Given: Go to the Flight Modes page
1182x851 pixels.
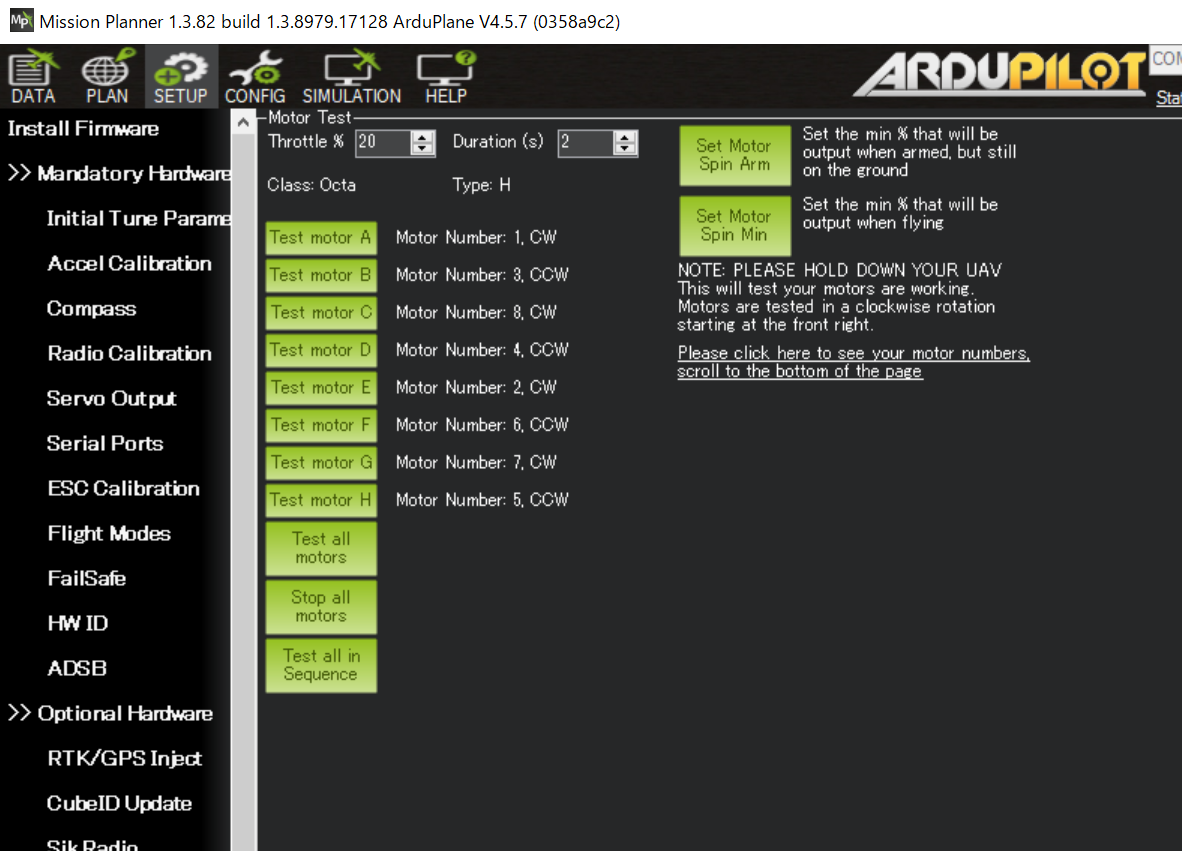Looking at the screenshot, I should click(109, 533).
